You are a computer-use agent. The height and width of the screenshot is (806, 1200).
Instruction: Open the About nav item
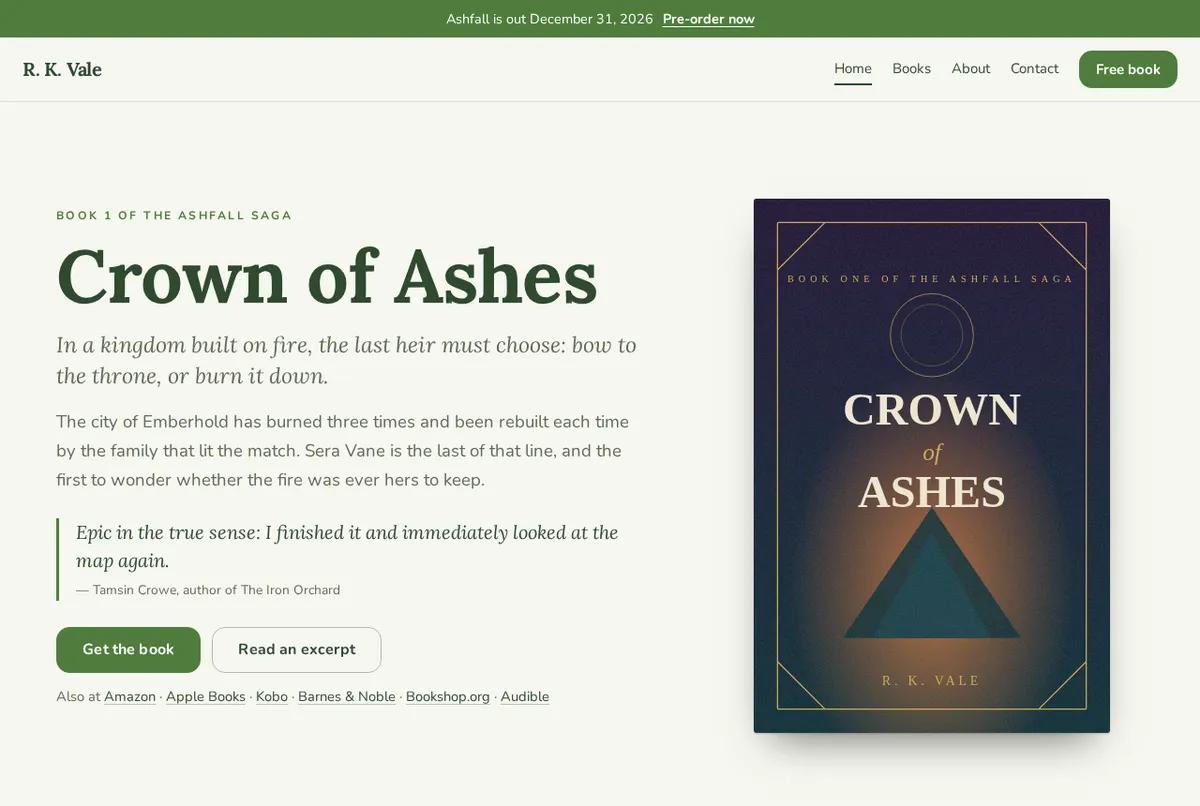(971, 69)
